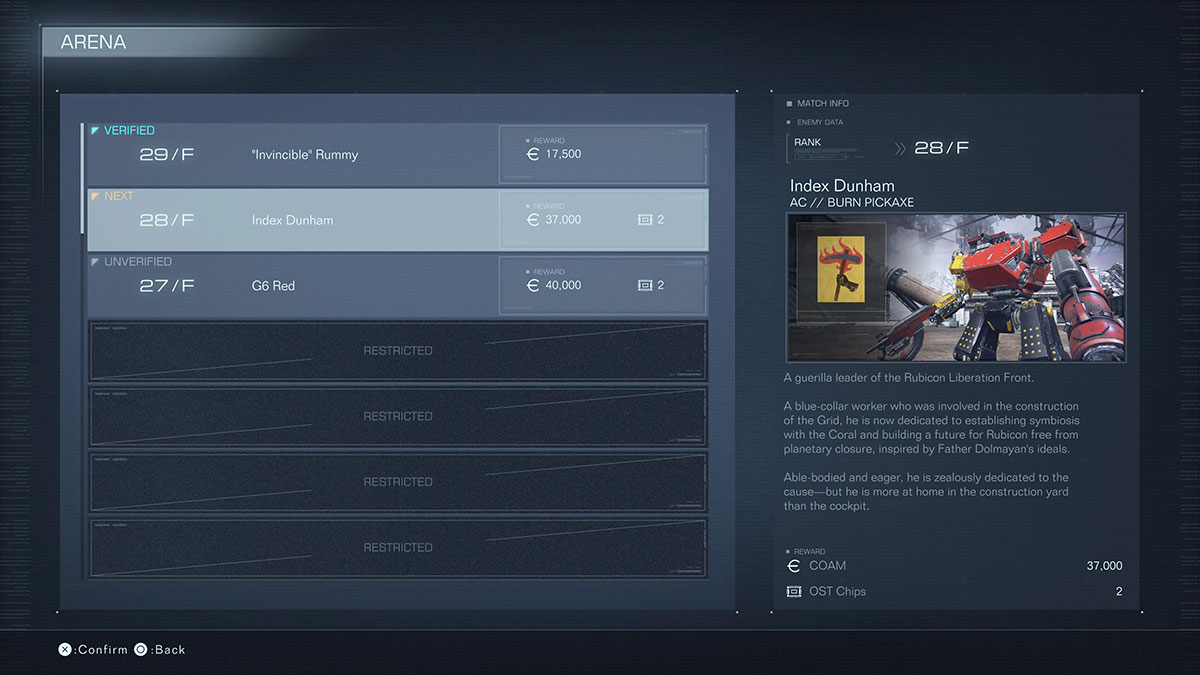Click the double chevron beside rank 28/F
The image size is (1200, 675).
900,148
